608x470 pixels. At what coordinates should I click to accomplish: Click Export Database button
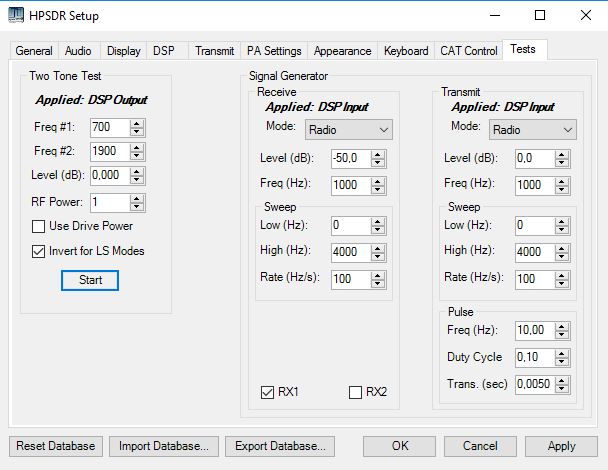click(x=280, y=446)
